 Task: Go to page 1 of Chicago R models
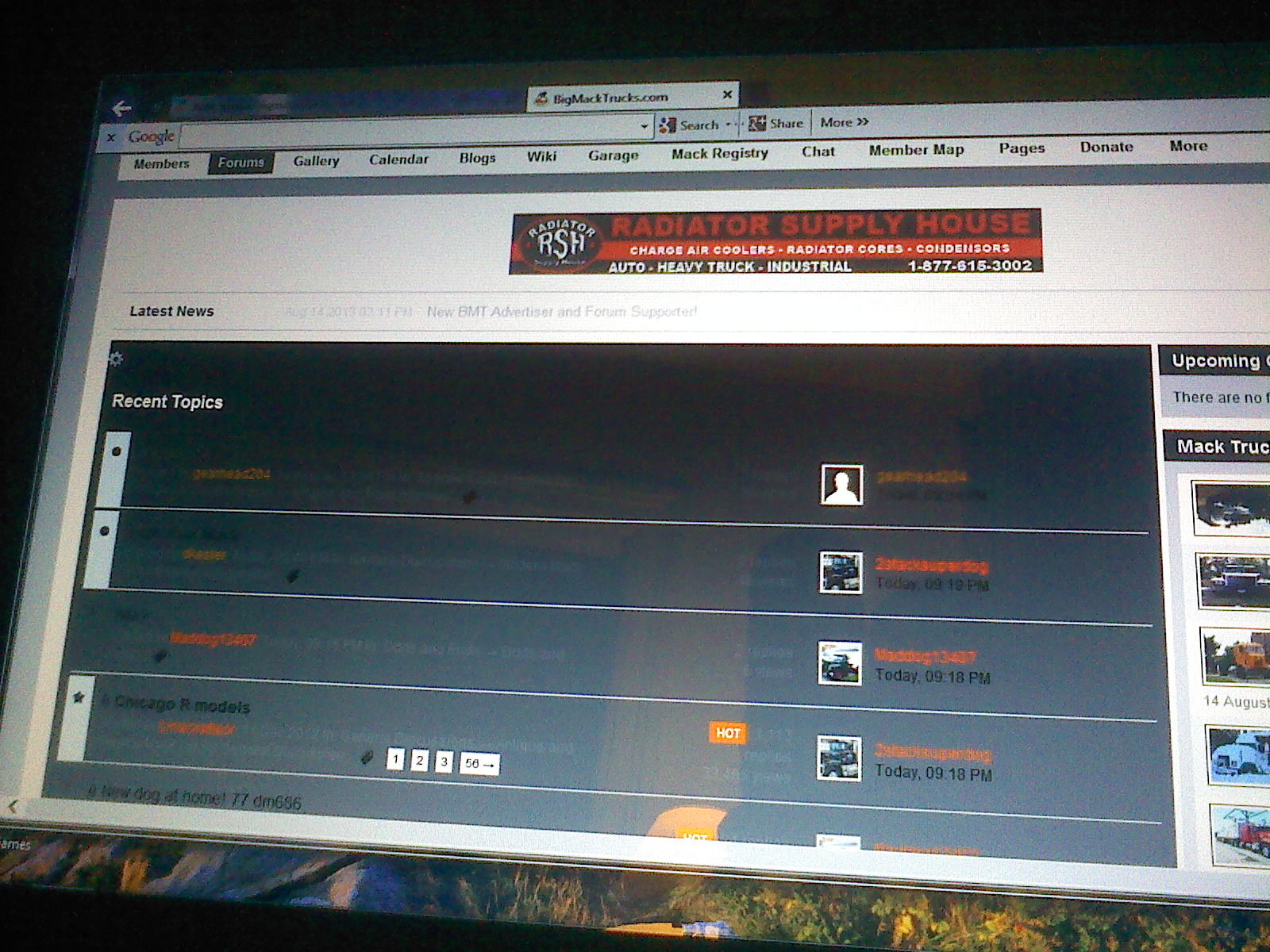[x=395, y=760]
